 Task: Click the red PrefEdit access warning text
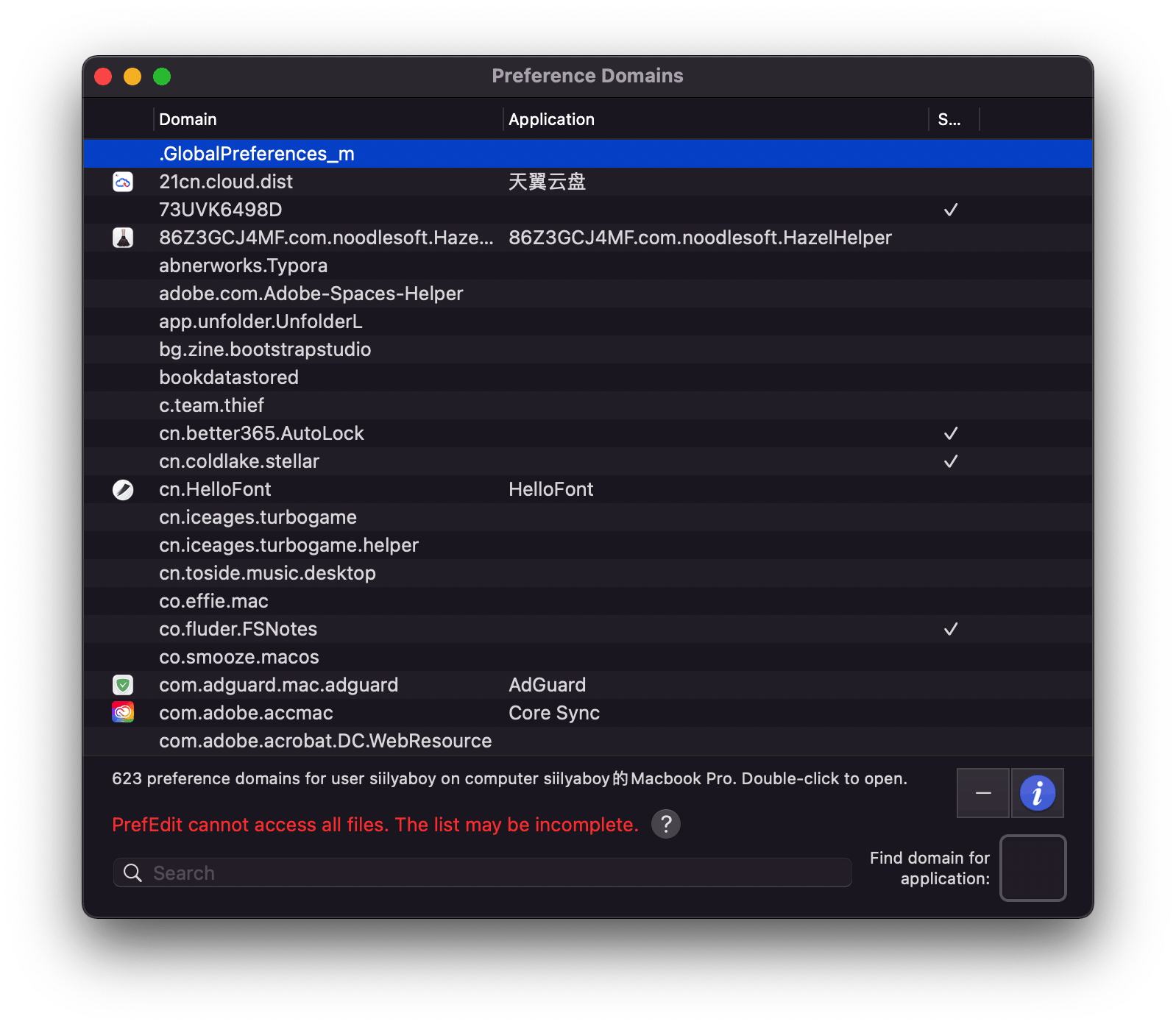point(375,825)
